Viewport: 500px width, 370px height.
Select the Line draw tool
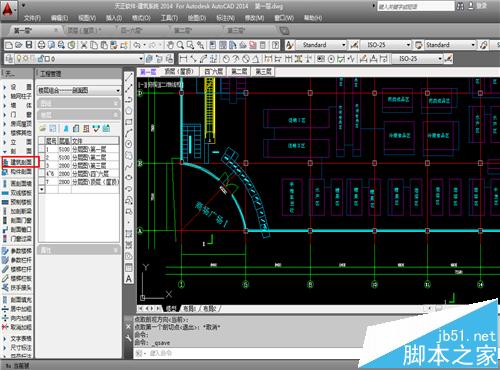(129, 78)
